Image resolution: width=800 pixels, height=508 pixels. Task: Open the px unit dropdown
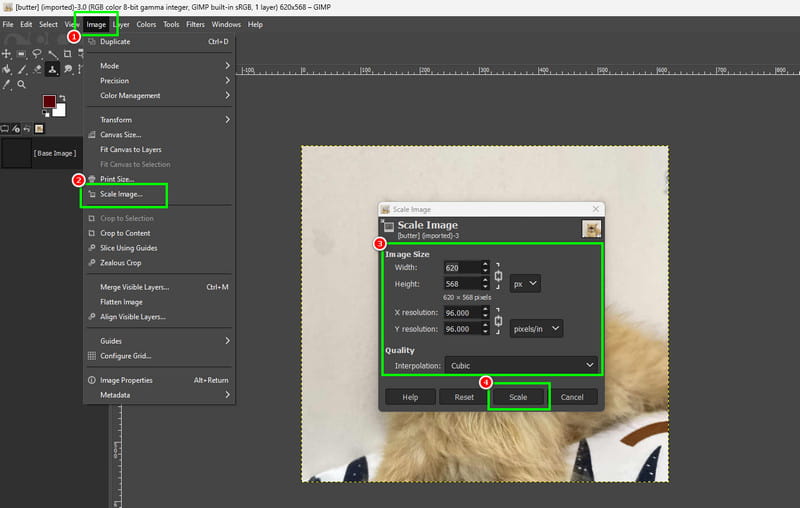[x=525, y=284]
